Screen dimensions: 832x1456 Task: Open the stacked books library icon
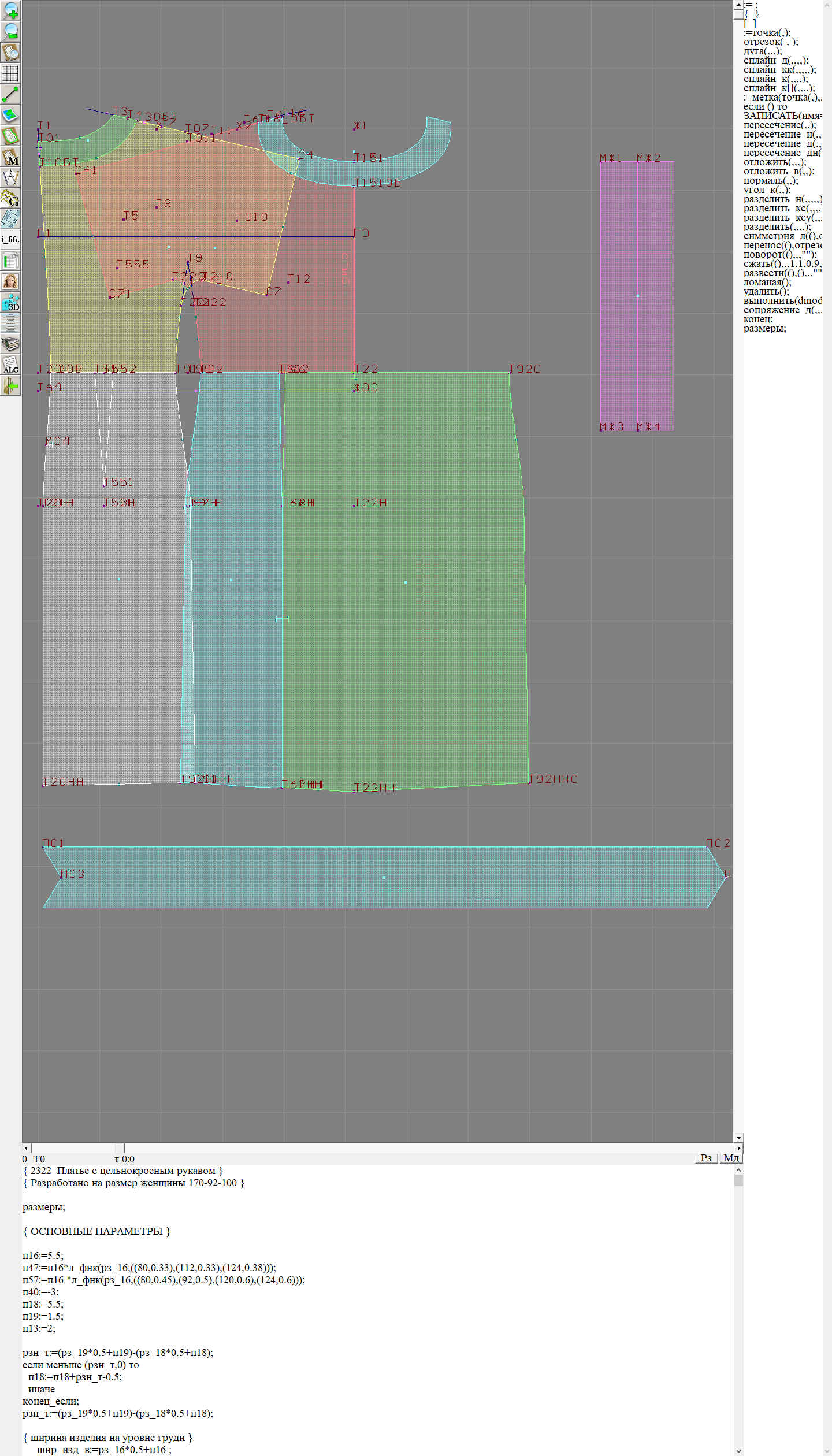(x=10, y=344)
